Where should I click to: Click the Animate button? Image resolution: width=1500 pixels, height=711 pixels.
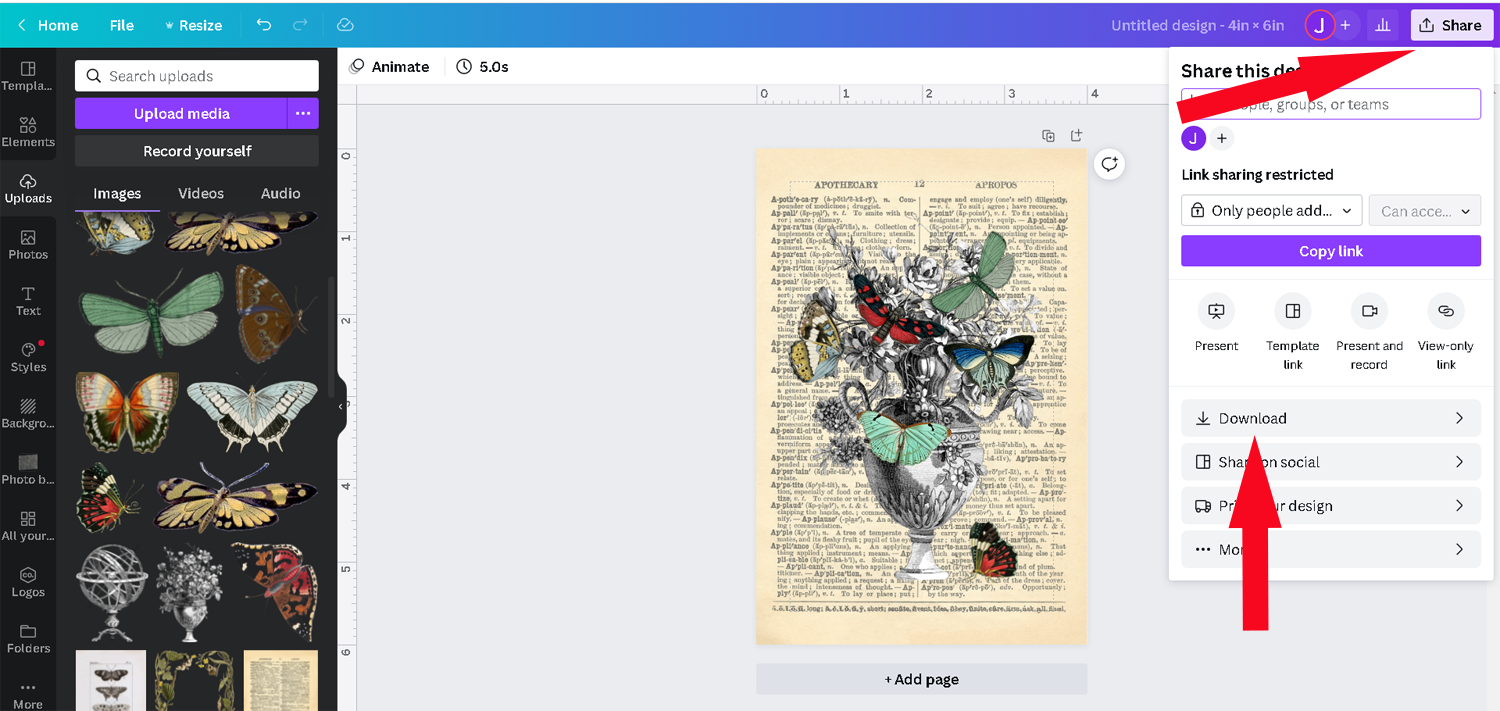pos(389,67)
